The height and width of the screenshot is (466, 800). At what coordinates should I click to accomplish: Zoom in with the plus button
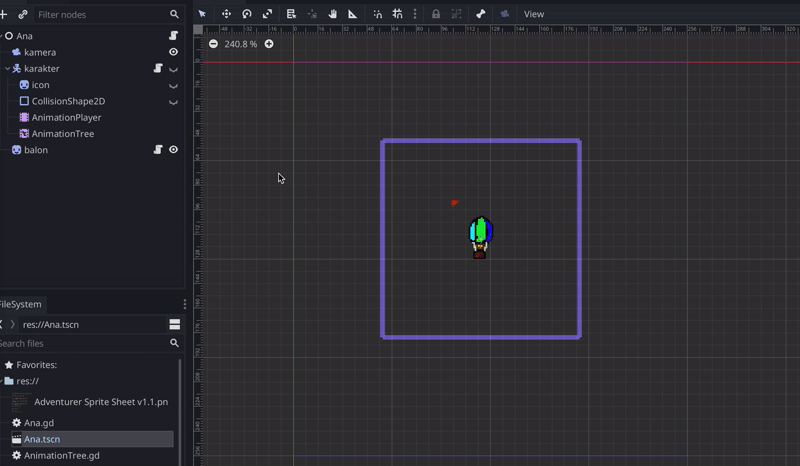point(269,44)
